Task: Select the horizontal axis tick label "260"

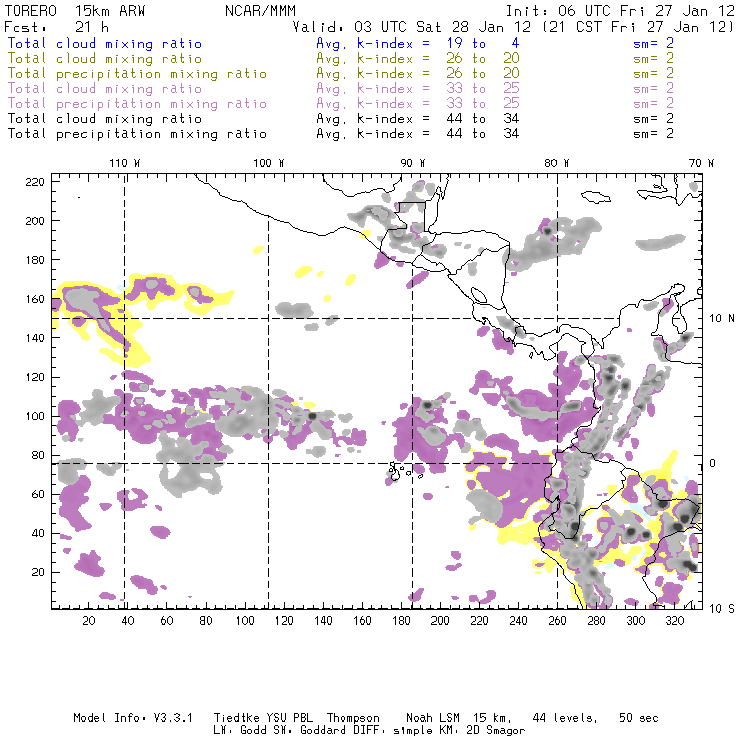Action: [x=557, y=621]
